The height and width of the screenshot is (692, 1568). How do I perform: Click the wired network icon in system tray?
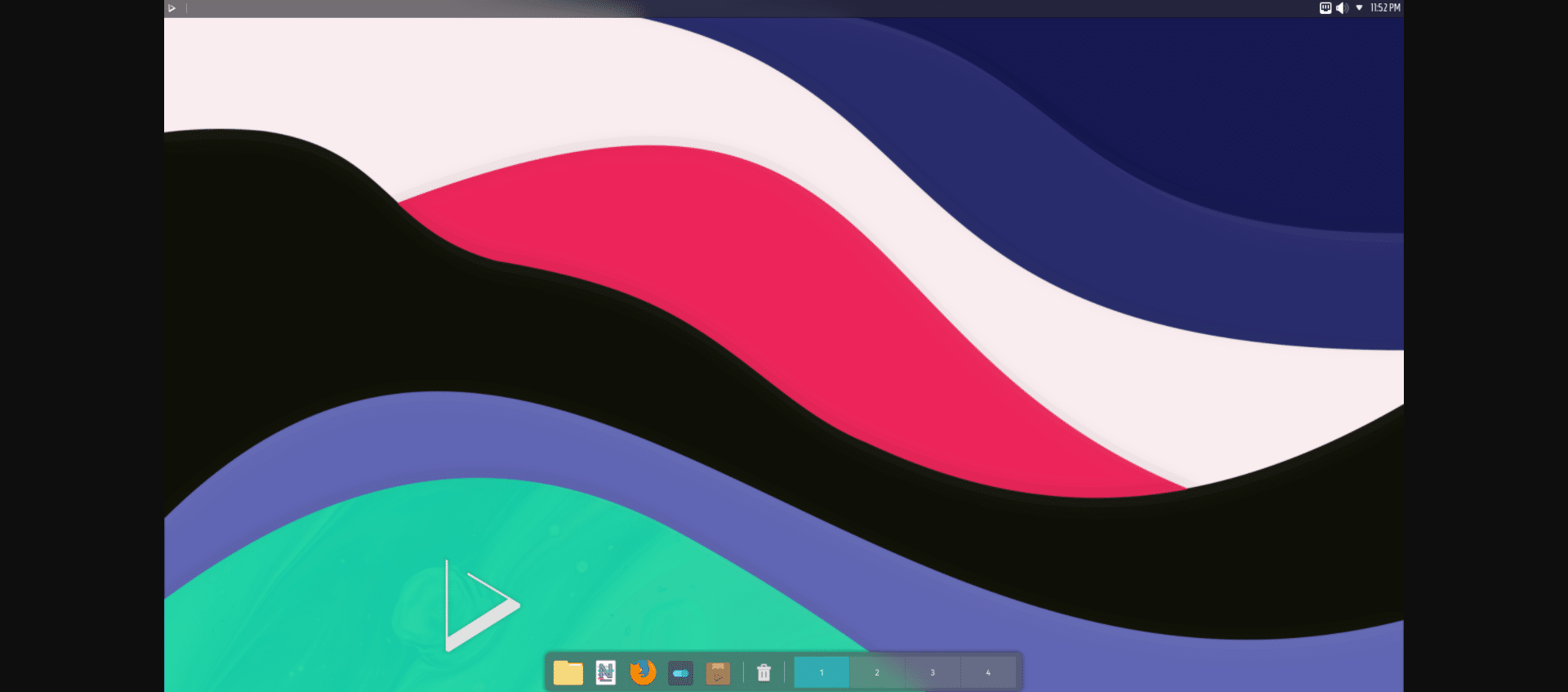click(1325, 8)
